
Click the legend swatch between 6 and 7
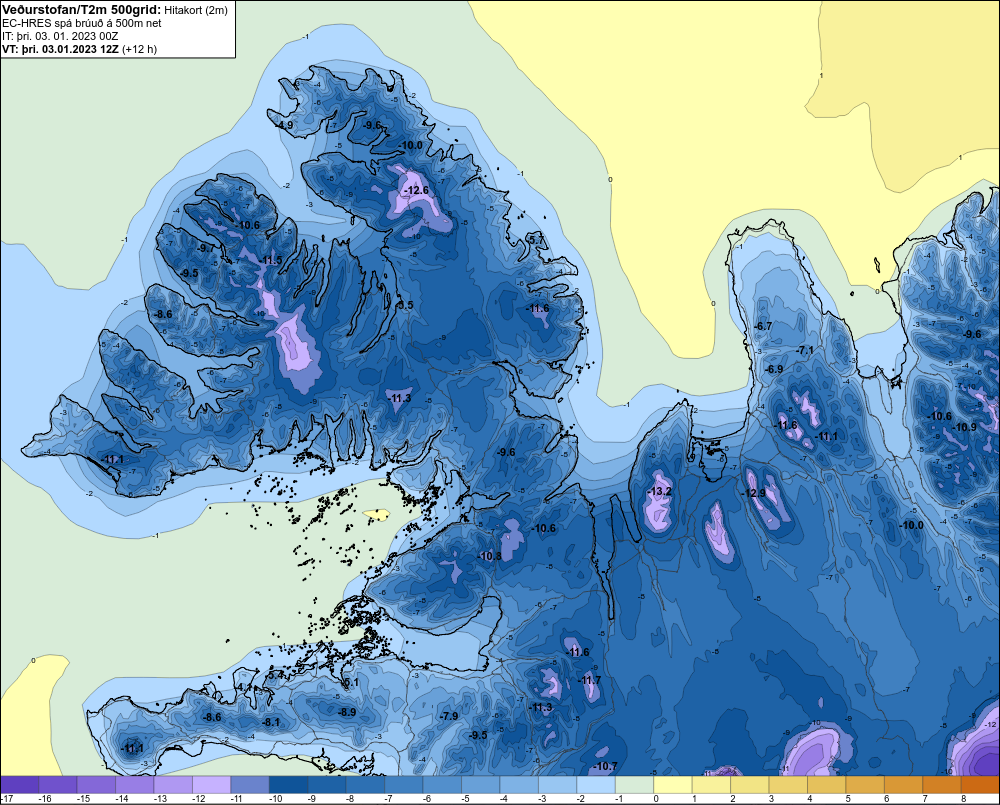(x=904, y=785)
